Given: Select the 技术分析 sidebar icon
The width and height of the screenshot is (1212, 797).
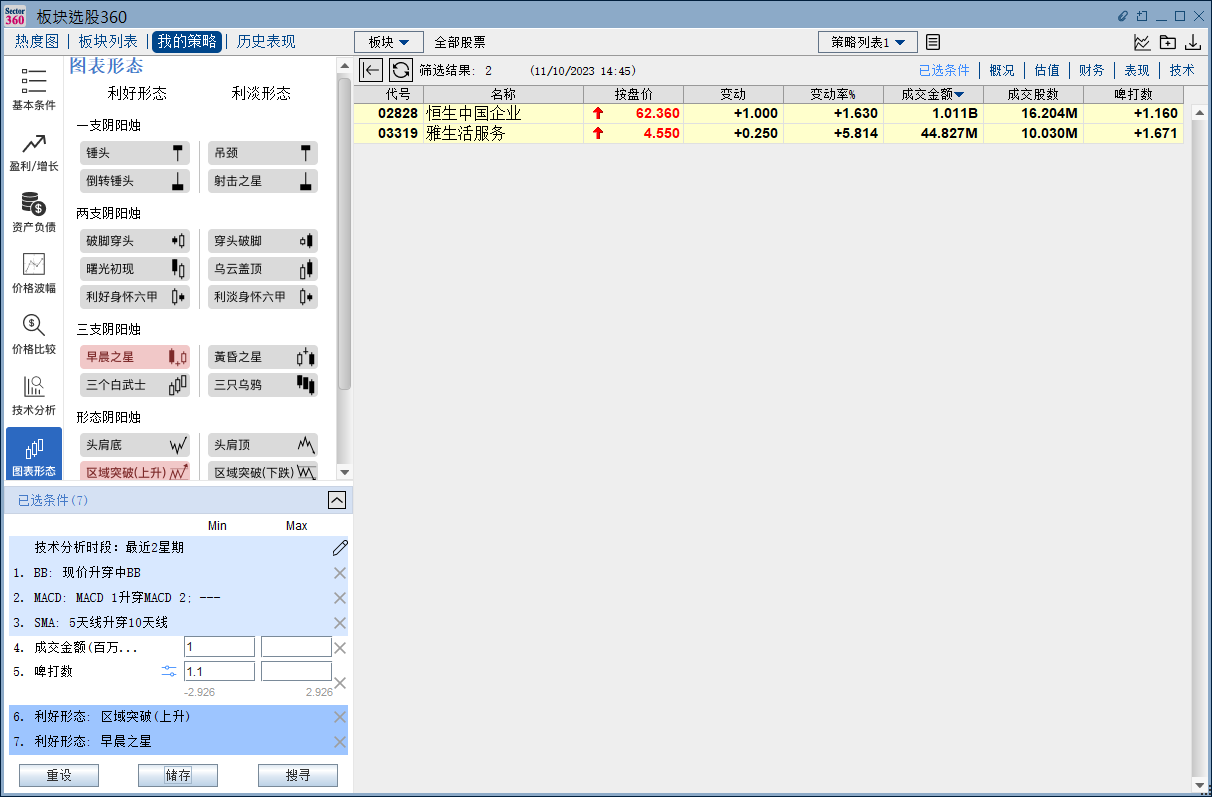Looking at the screenshot, I should (x=34, y=395).
